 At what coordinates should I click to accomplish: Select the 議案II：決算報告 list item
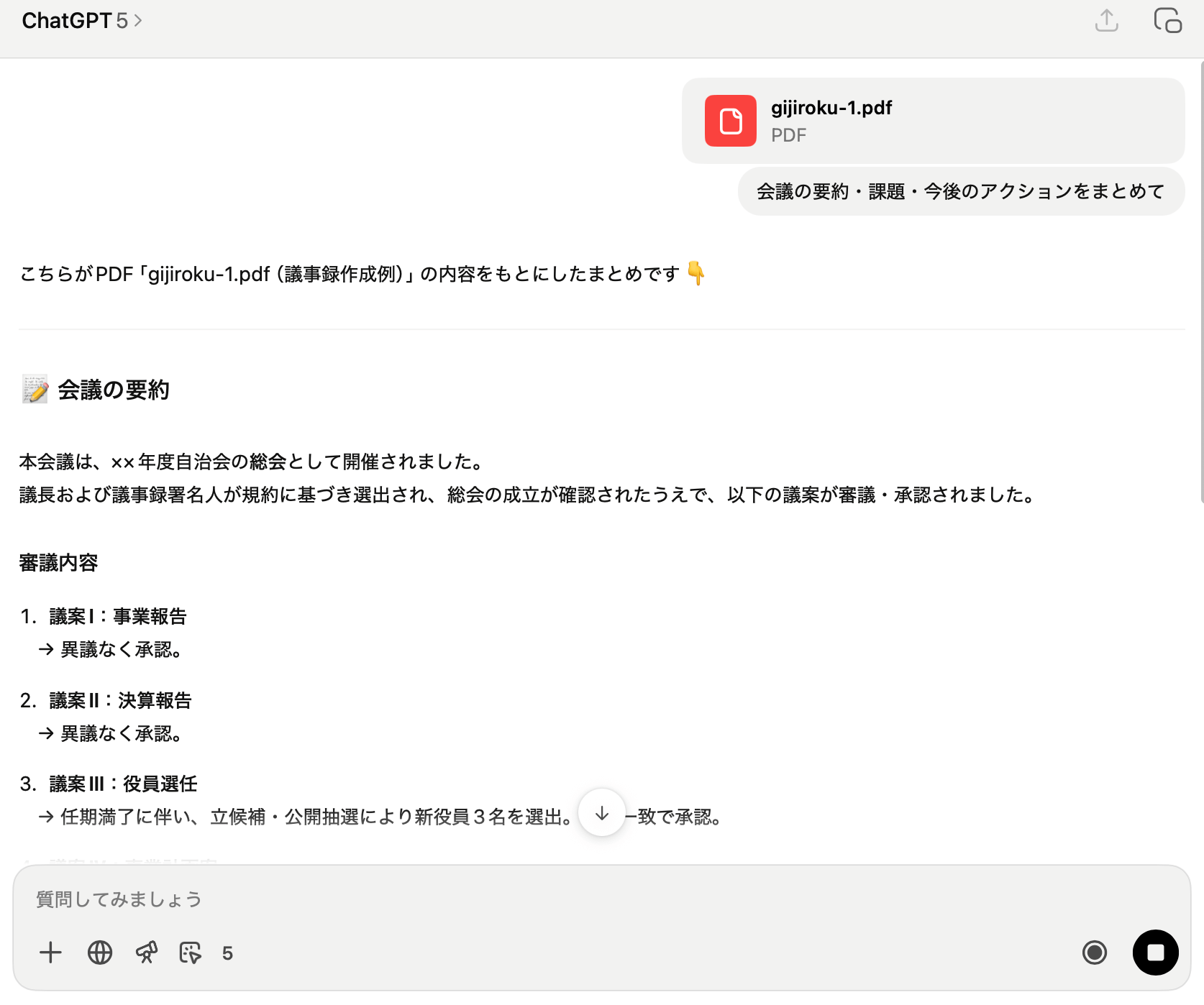coord(120,701)
